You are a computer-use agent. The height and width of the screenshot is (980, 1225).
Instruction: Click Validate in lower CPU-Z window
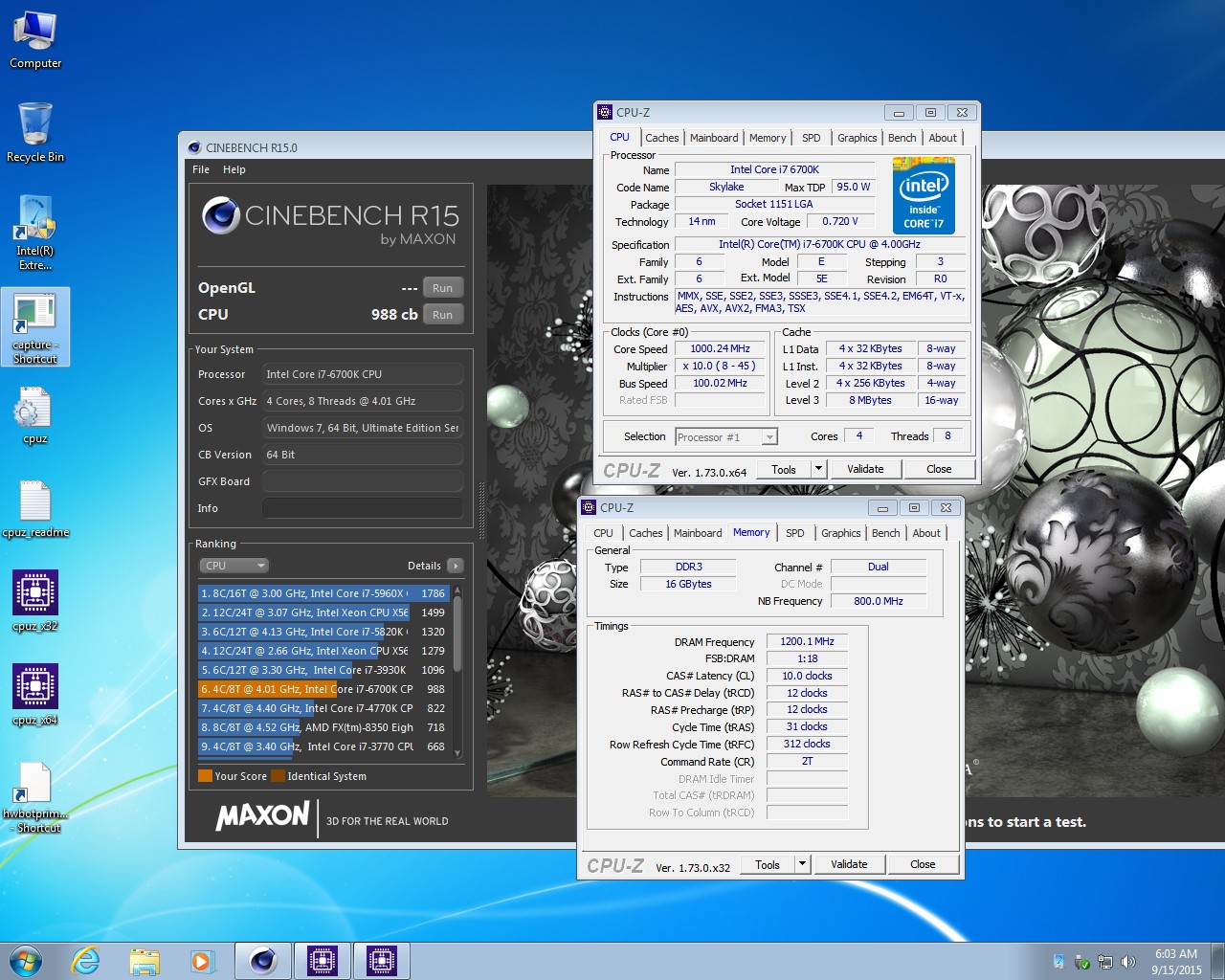pyautogui.click(x=849, y=864)
